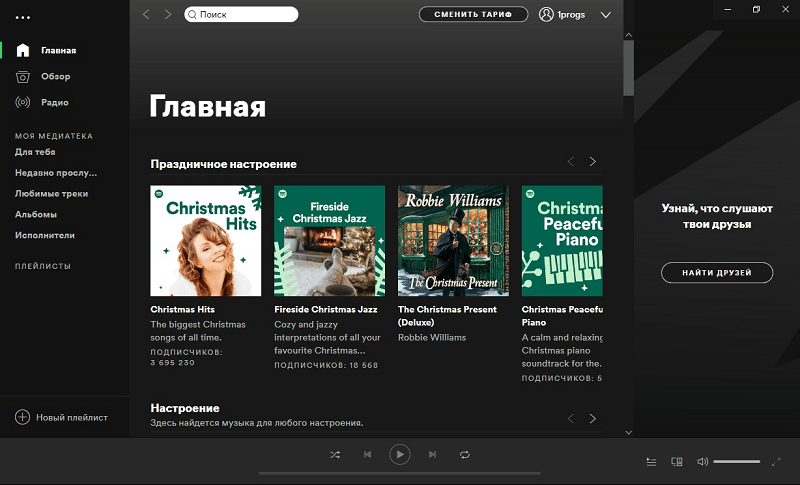Adjust the volume slider

point(736,461)
